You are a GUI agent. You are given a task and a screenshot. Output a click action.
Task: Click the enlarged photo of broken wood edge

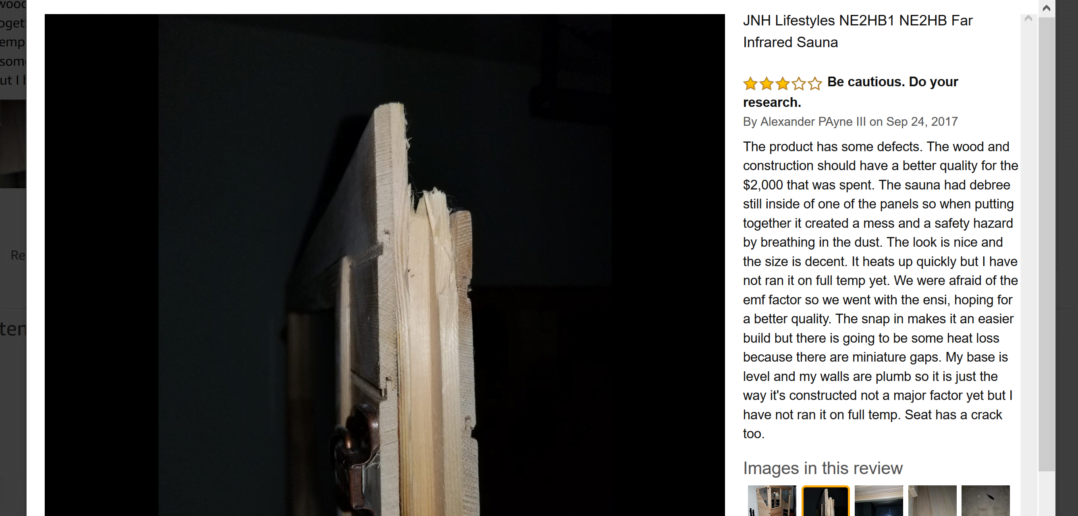pos(384,265)
